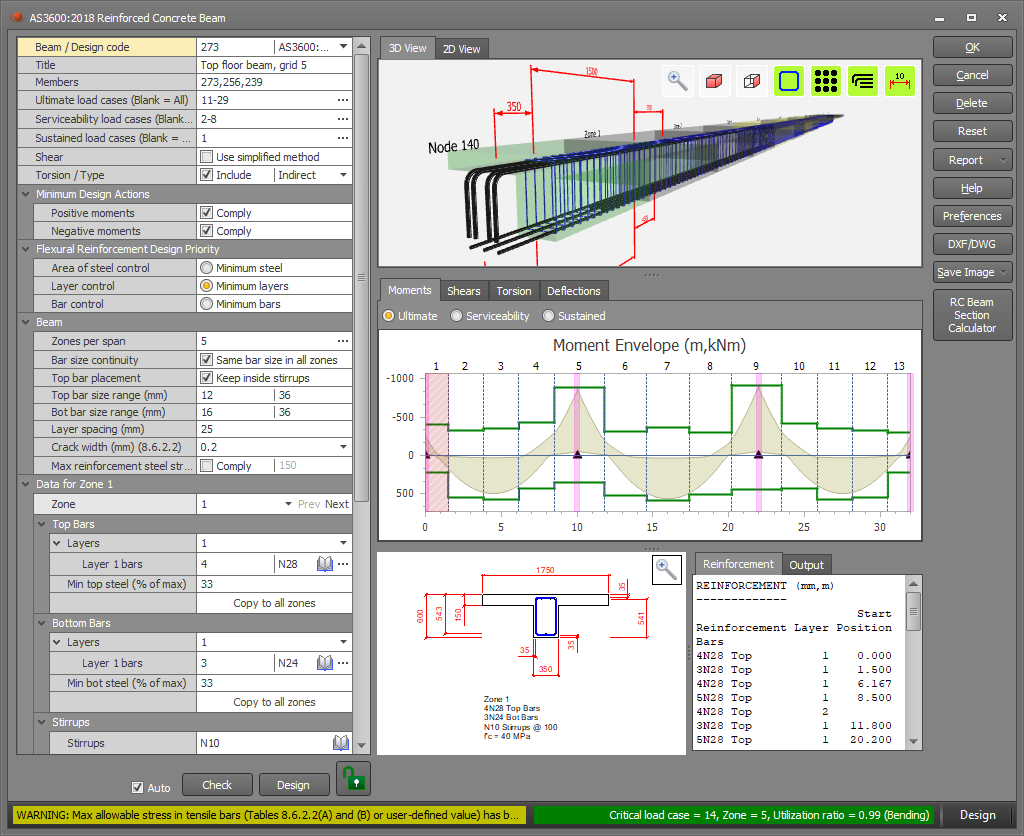The height and width of the screenshot is (836, 1024).
Task: Toggle the bar dots grid display icon
Action: pyautogui.click(x=825, y=81)
